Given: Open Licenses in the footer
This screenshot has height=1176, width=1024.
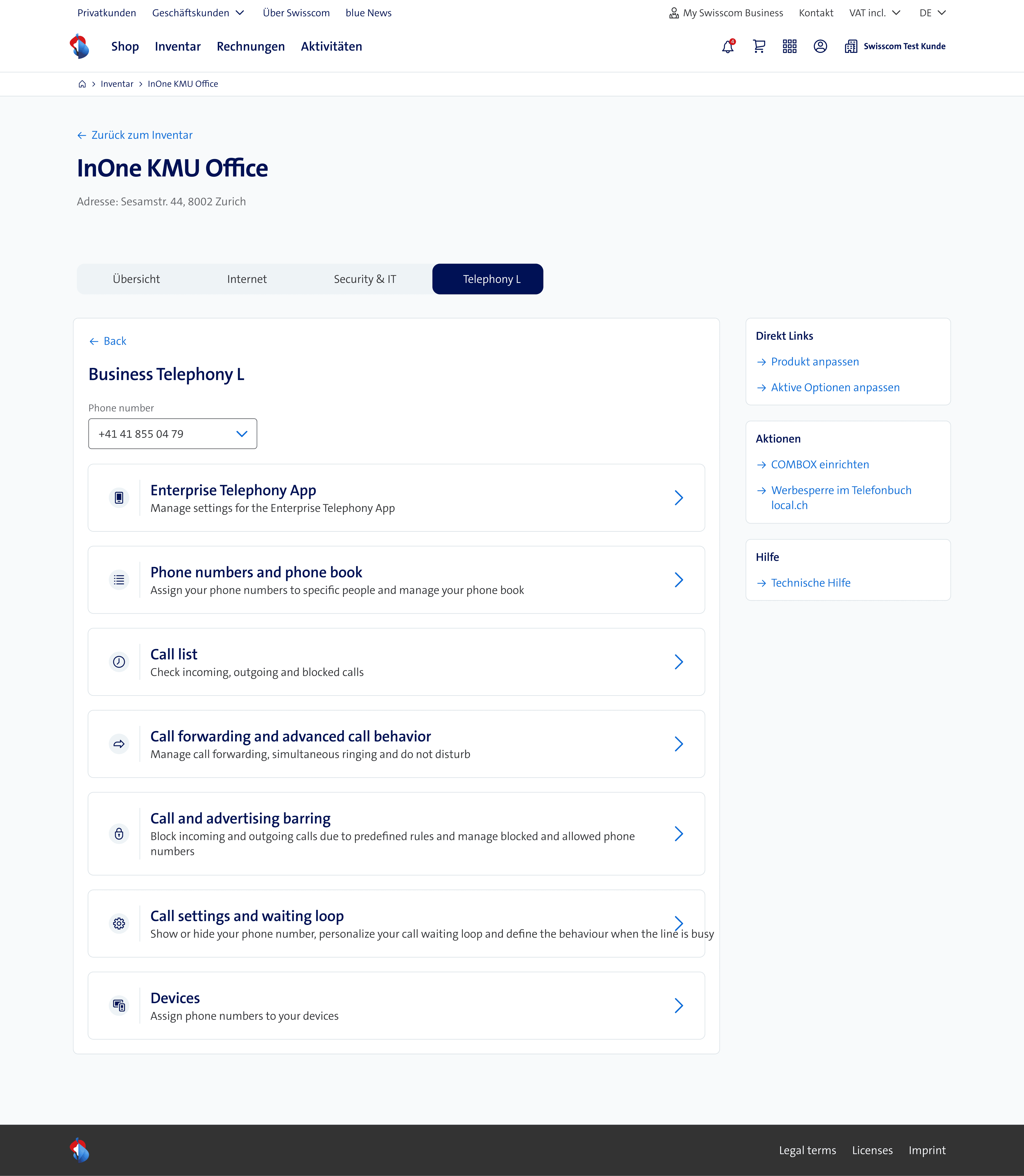Looking at the screenshot, I should pos(872,1150).
